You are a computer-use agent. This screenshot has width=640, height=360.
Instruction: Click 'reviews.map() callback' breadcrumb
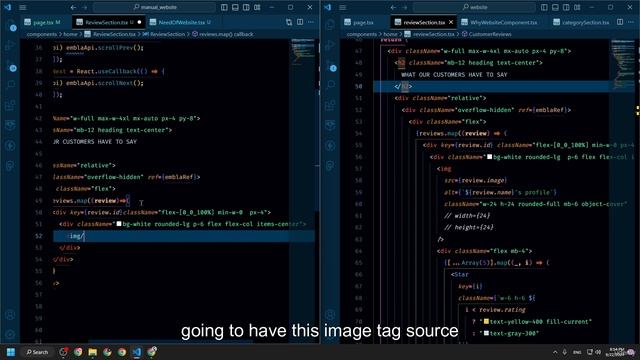pos(223,34)
